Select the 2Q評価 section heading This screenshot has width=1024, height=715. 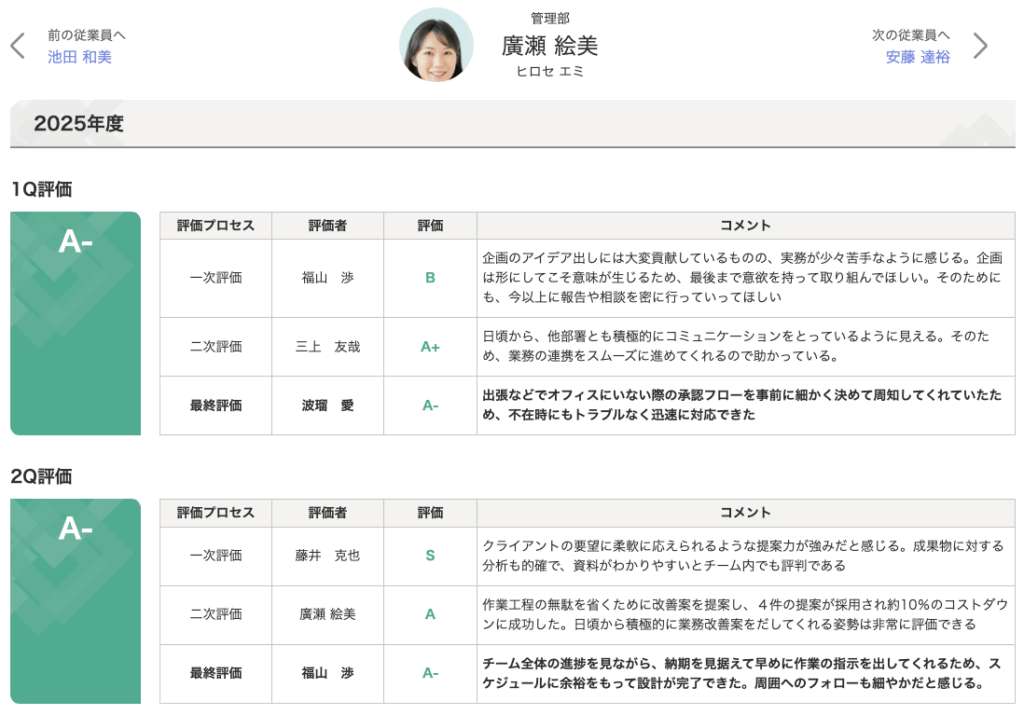42,476
